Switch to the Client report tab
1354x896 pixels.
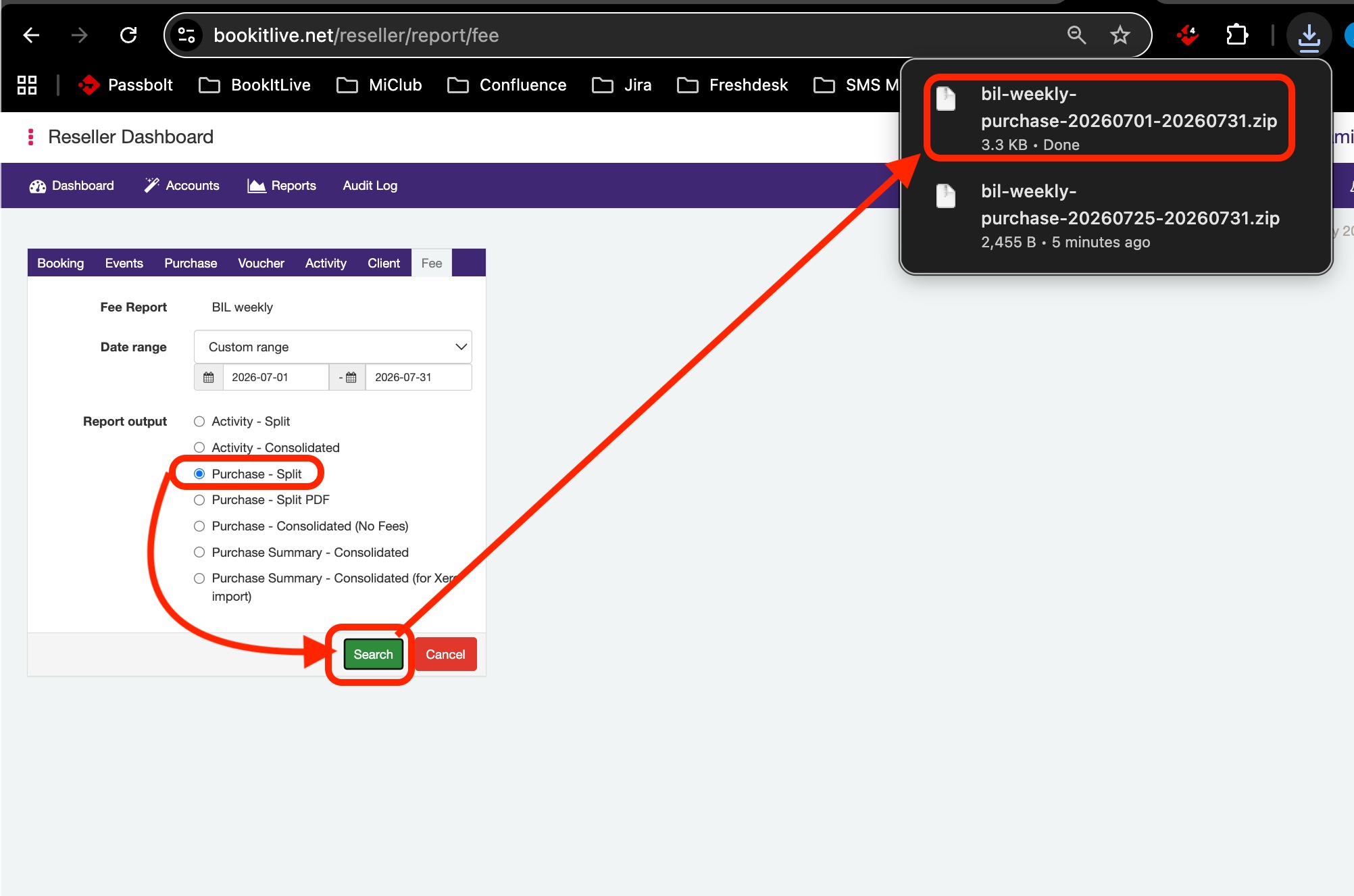point(384,263)
